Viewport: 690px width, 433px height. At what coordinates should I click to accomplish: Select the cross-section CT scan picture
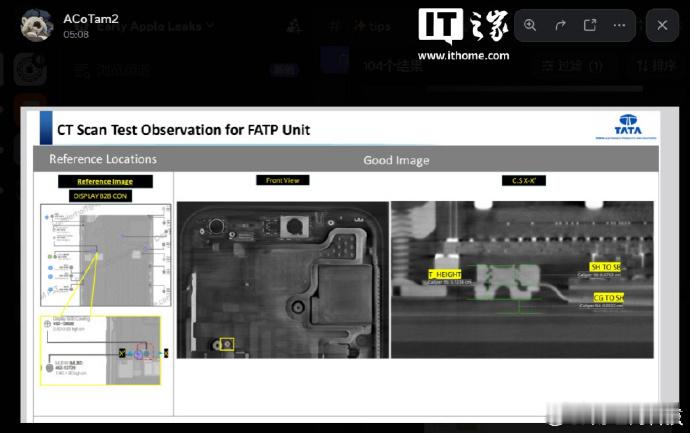coord(522,279)
